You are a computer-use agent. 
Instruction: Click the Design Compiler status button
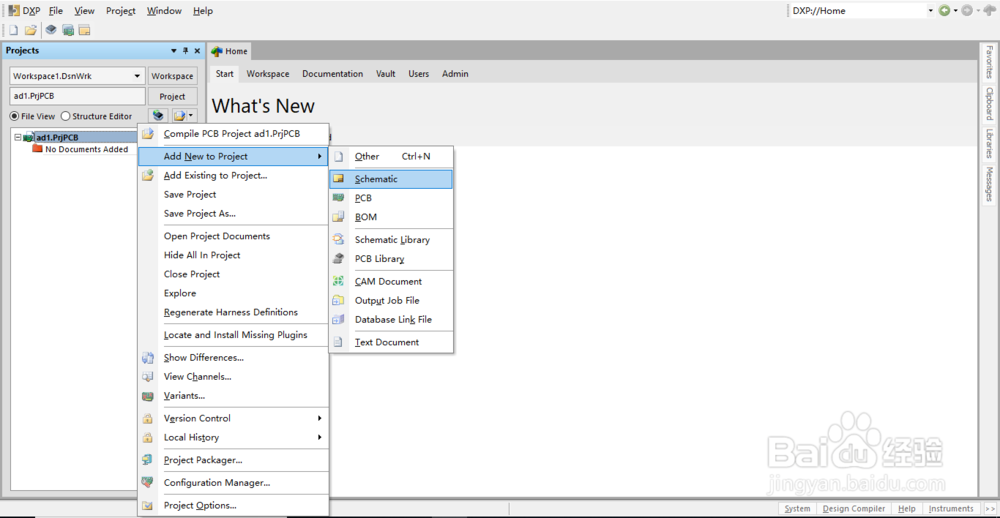[853, 508]
